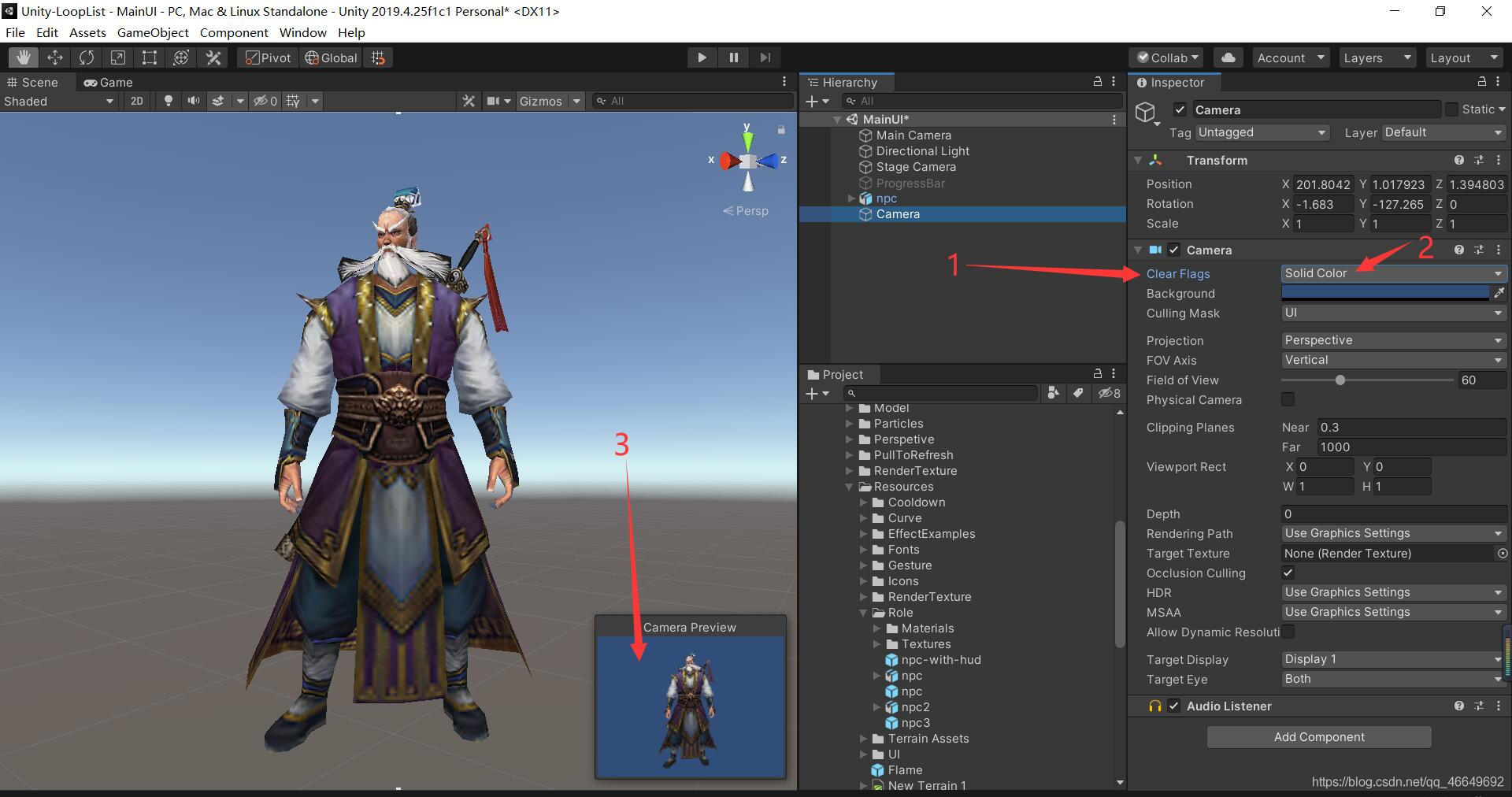Open the Shaded draw mode dropdown
The width and height of the screenshot is (1512, 797).
click(59, 101)
